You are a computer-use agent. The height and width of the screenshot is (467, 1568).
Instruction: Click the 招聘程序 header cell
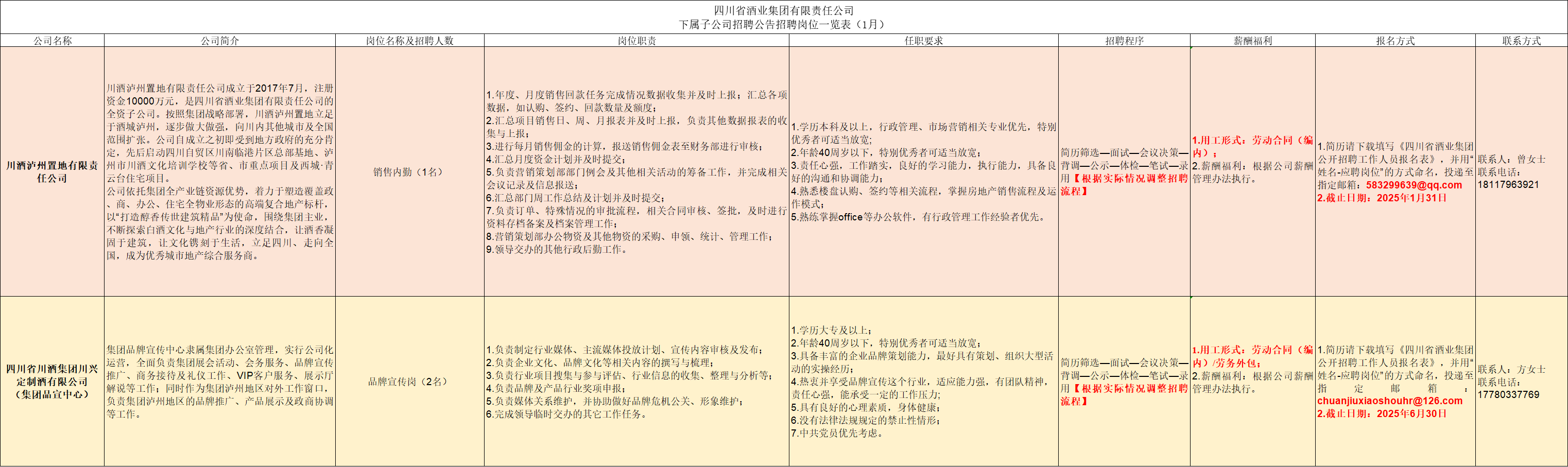(x=1124, y=40)
